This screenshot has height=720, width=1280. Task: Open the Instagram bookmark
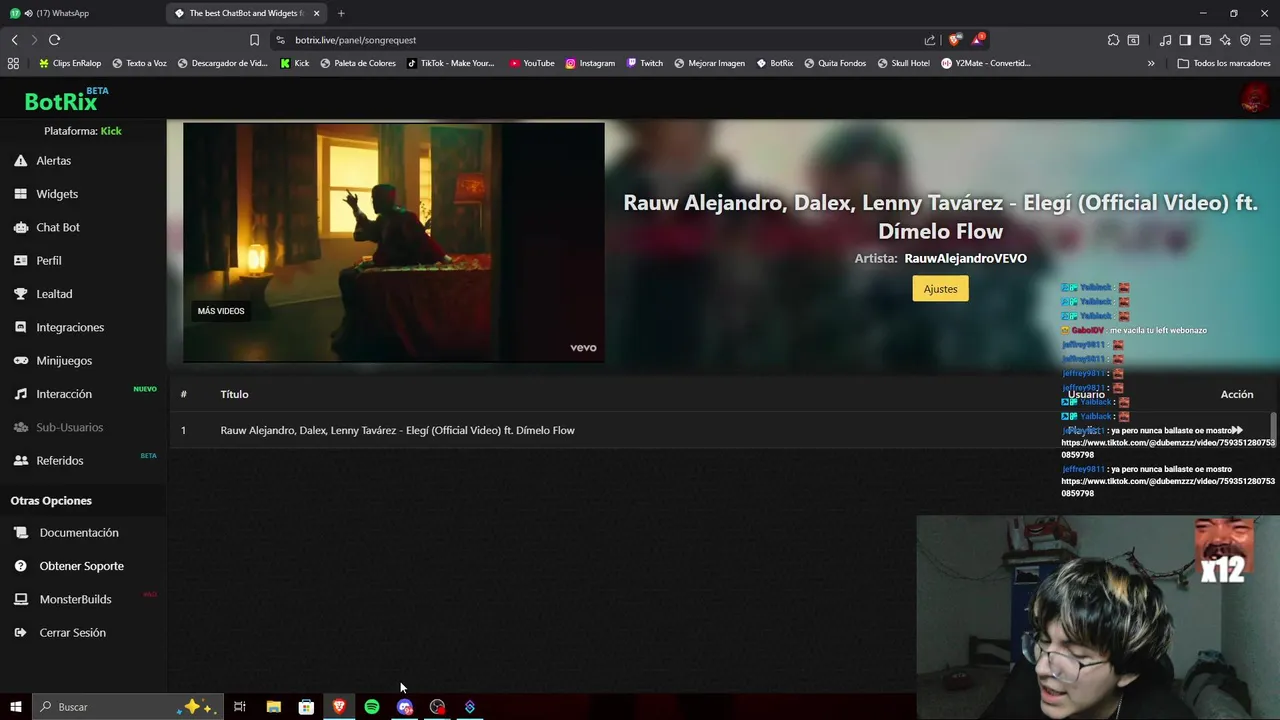[x=590, y=63]
